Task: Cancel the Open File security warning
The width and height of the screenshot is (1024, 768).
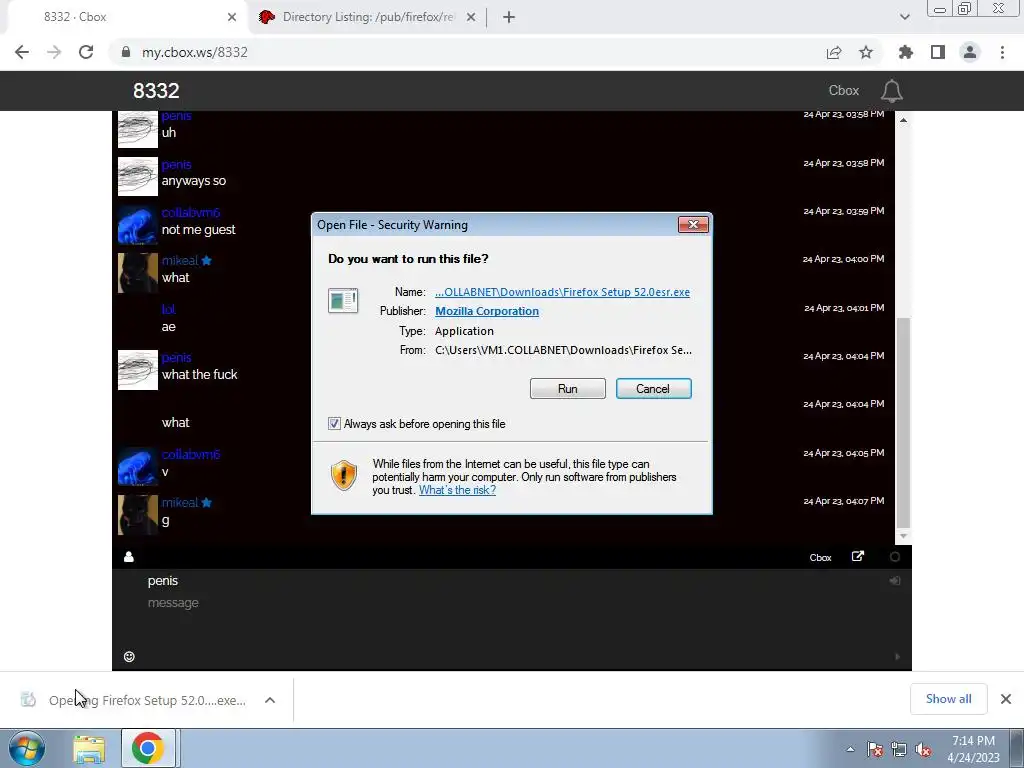Action: [653, 389]
